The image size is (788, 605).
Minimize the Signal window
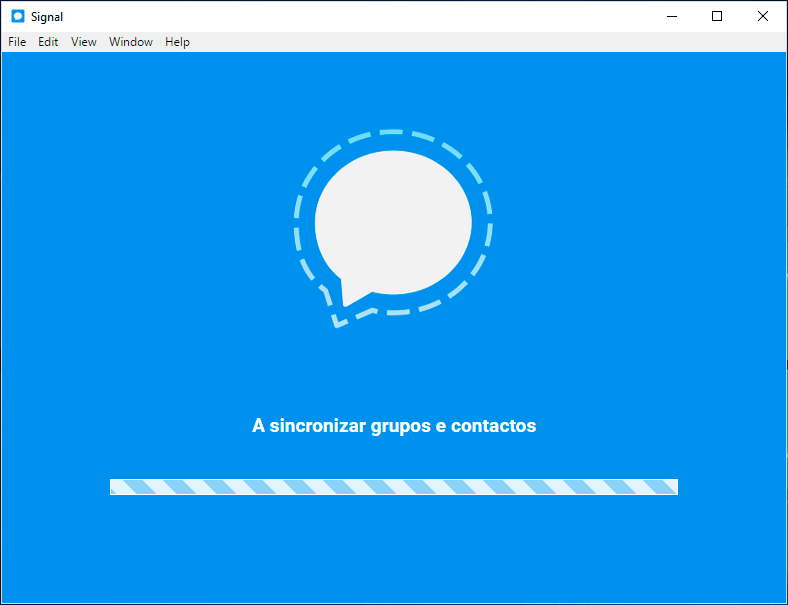pyautogui.click(x=671, y=17)
